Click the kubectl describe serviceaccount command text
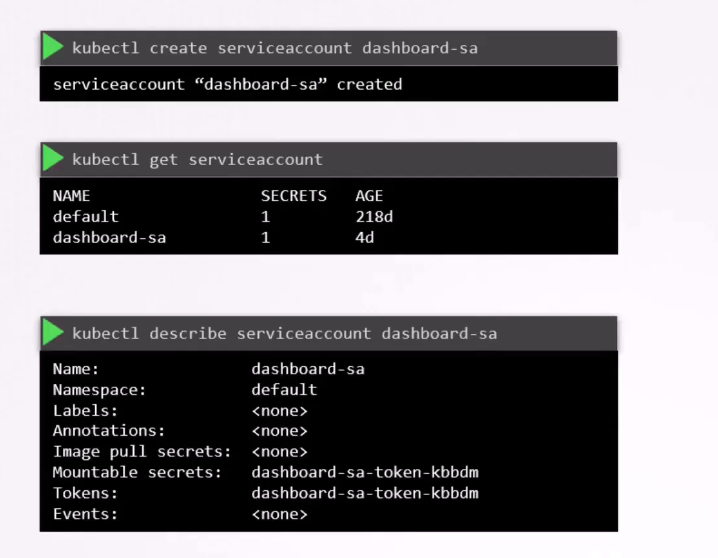The width and height of the screenshot is (718, 558). [284, 334]
